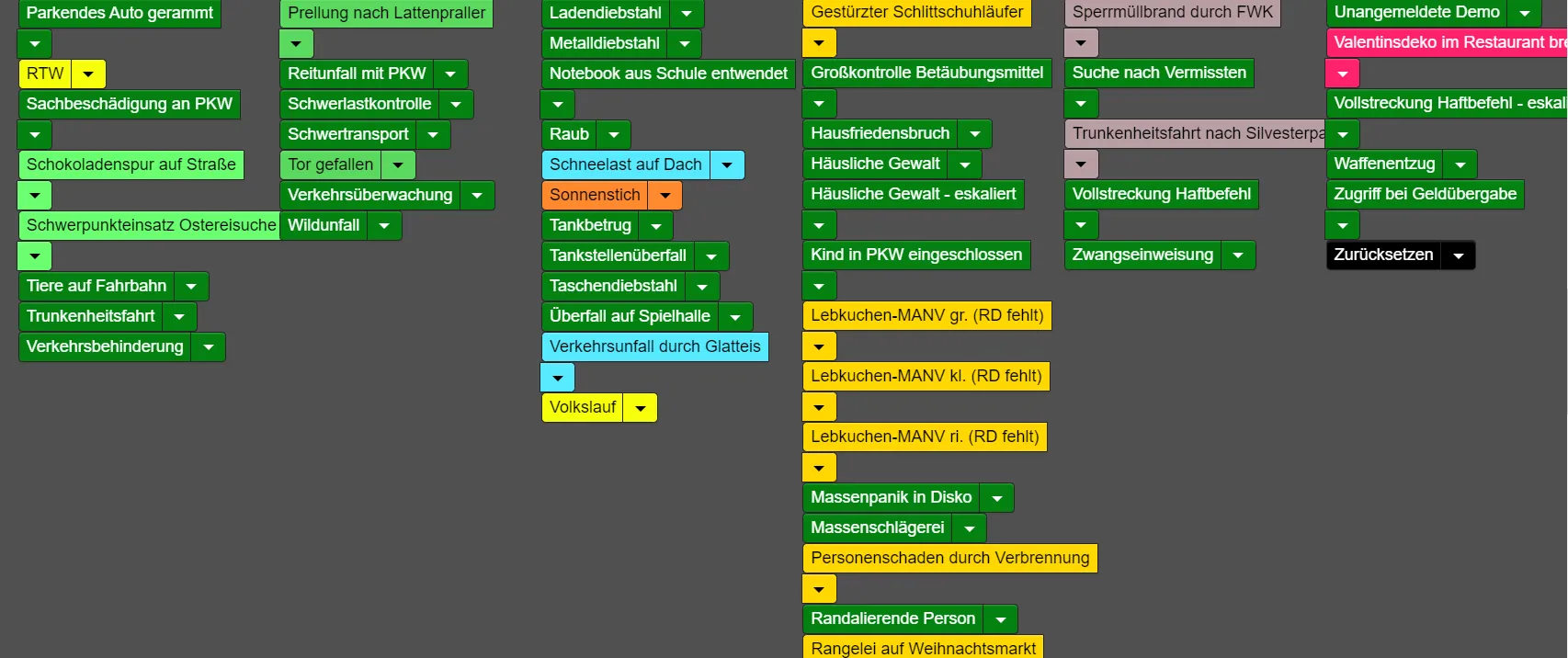The image size is (1568, 658).
Task: Open the Tor gefallen dropdown arrow
Action: tap(398, 164)
